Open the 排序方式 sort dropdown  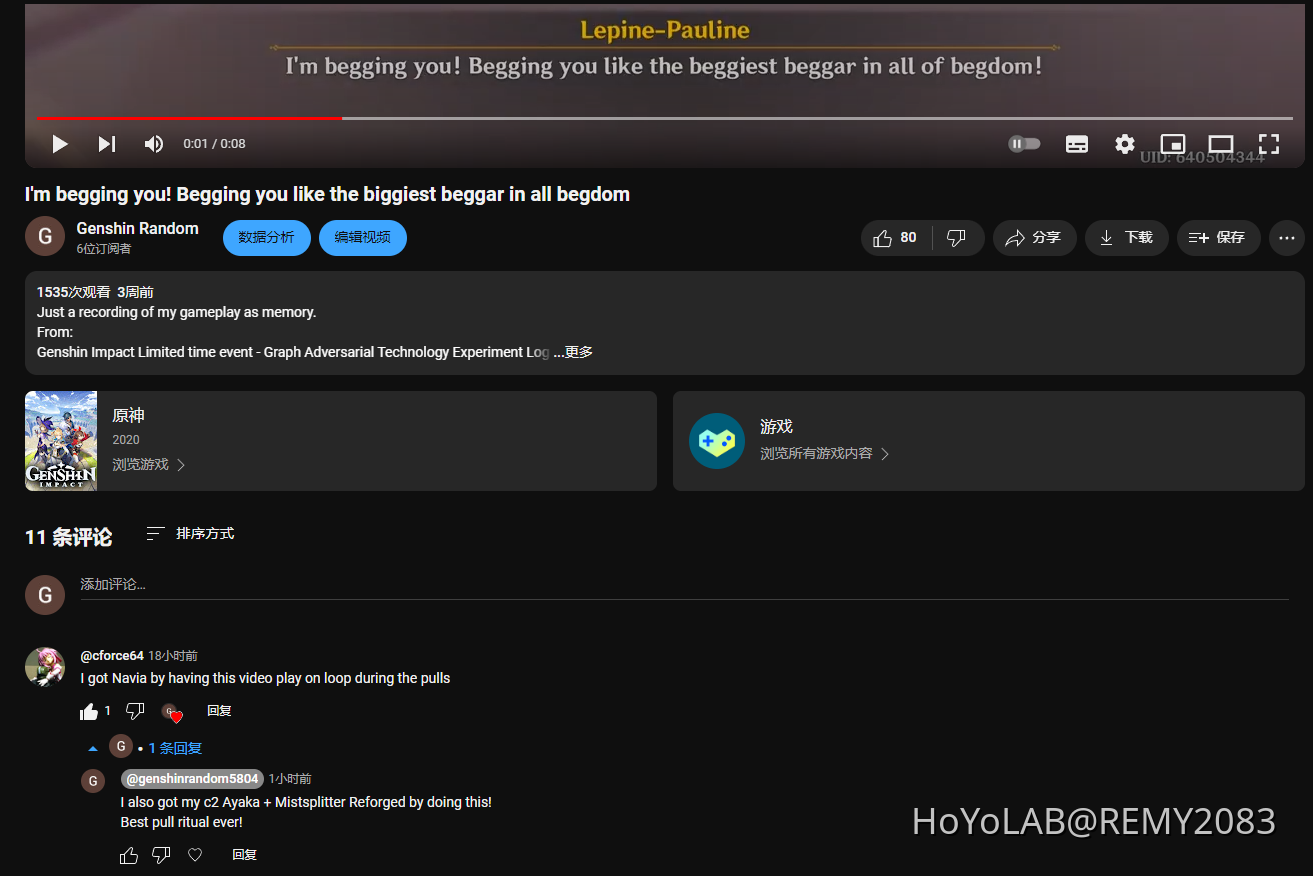[190, 534]
